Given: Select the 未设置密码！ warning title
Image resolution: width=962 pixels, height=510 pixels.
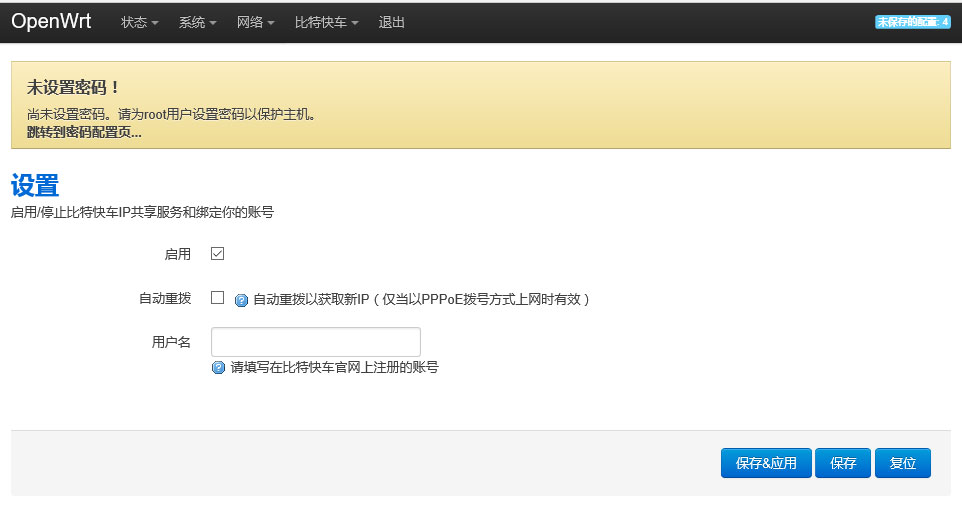Looking at the screenshot, I should tap(74, 87).
